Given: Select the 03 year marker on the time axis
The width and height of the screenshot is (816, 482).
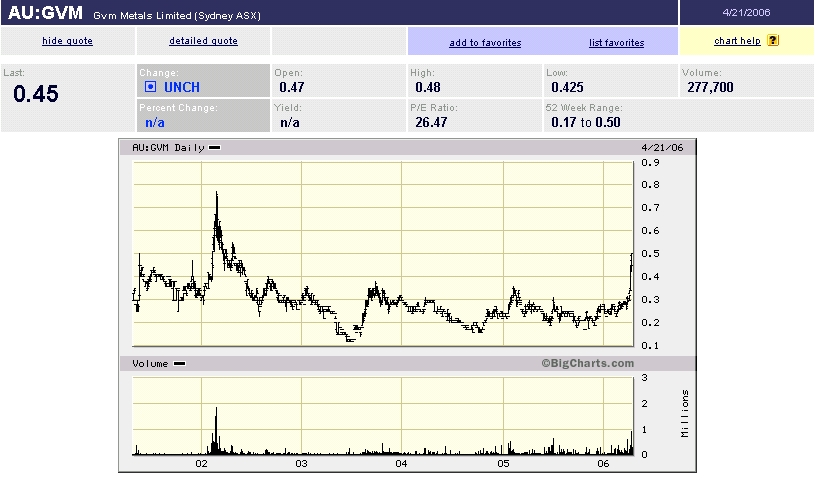Looking at the screenshot, I should point(301,465).
